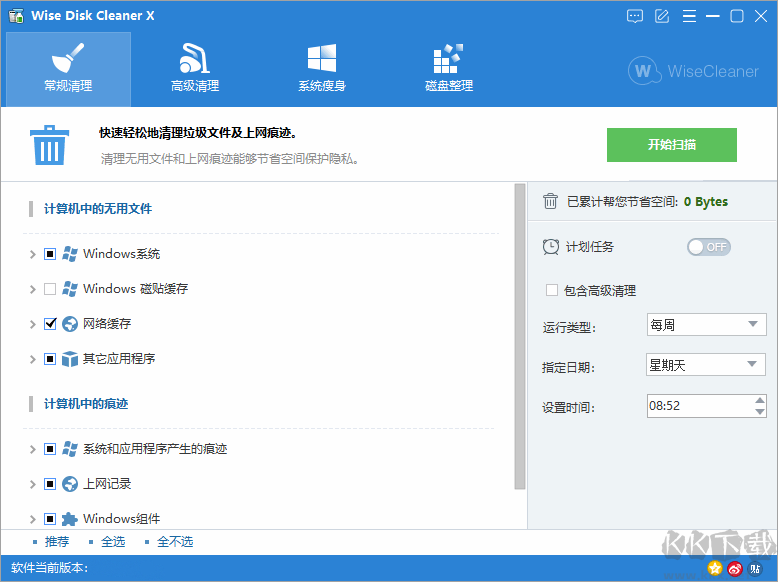Open the 指定日期 dropdown showing 星期天
The width and height of the screenshot is (778, 582).
706,365
